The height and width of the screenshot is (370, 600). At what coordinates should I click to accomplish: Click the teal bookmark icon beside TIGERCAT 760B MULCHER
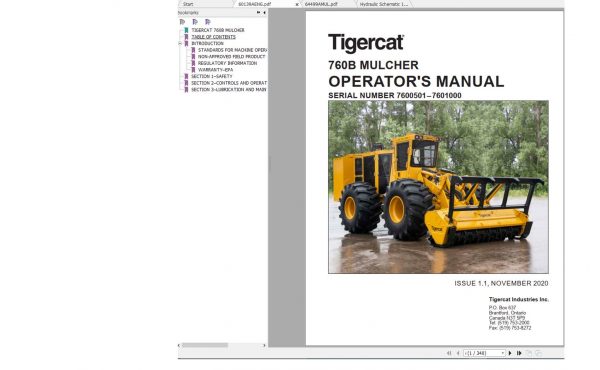186,30
